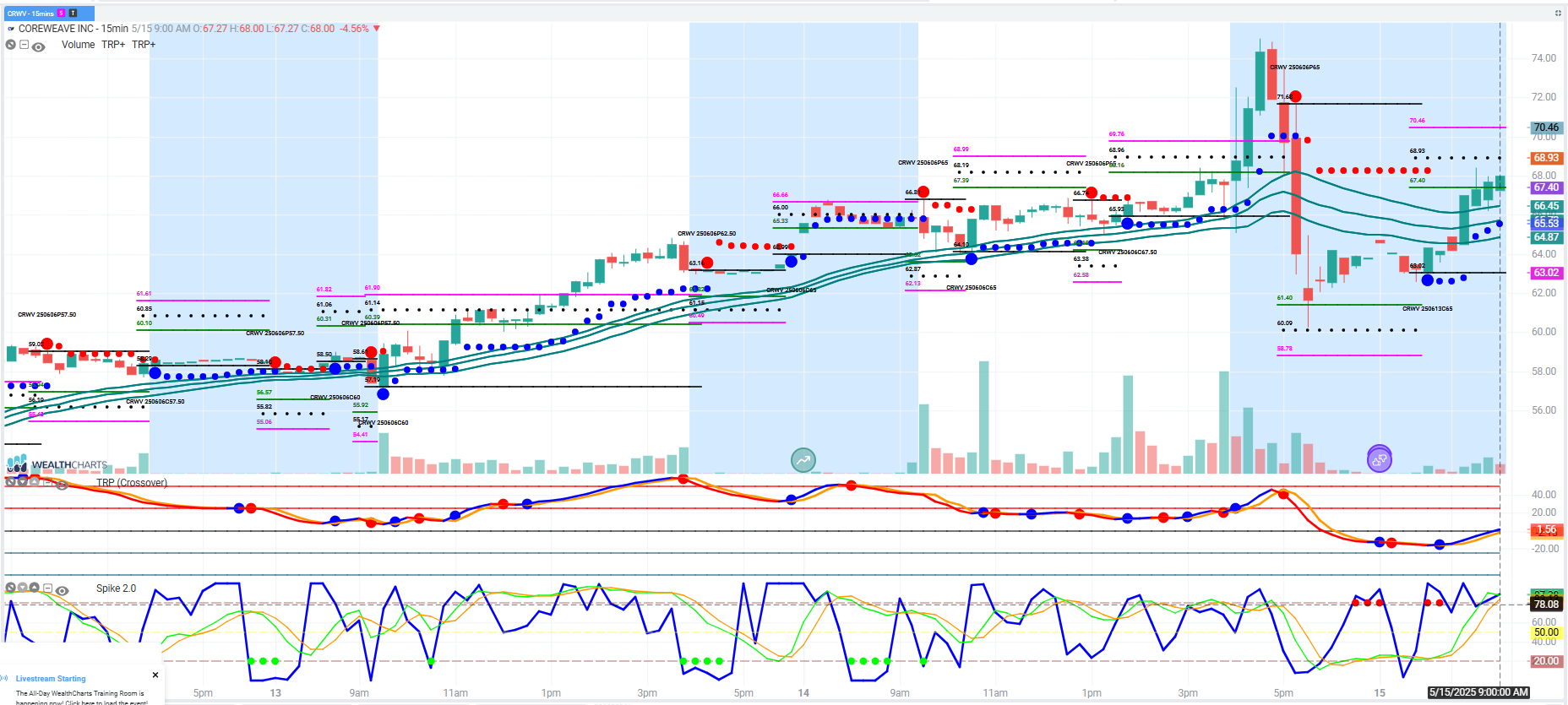Screen dimensions: 1568x705
Task: Click the 20.00 Spike level label
Action: [x=1546, y=661]
